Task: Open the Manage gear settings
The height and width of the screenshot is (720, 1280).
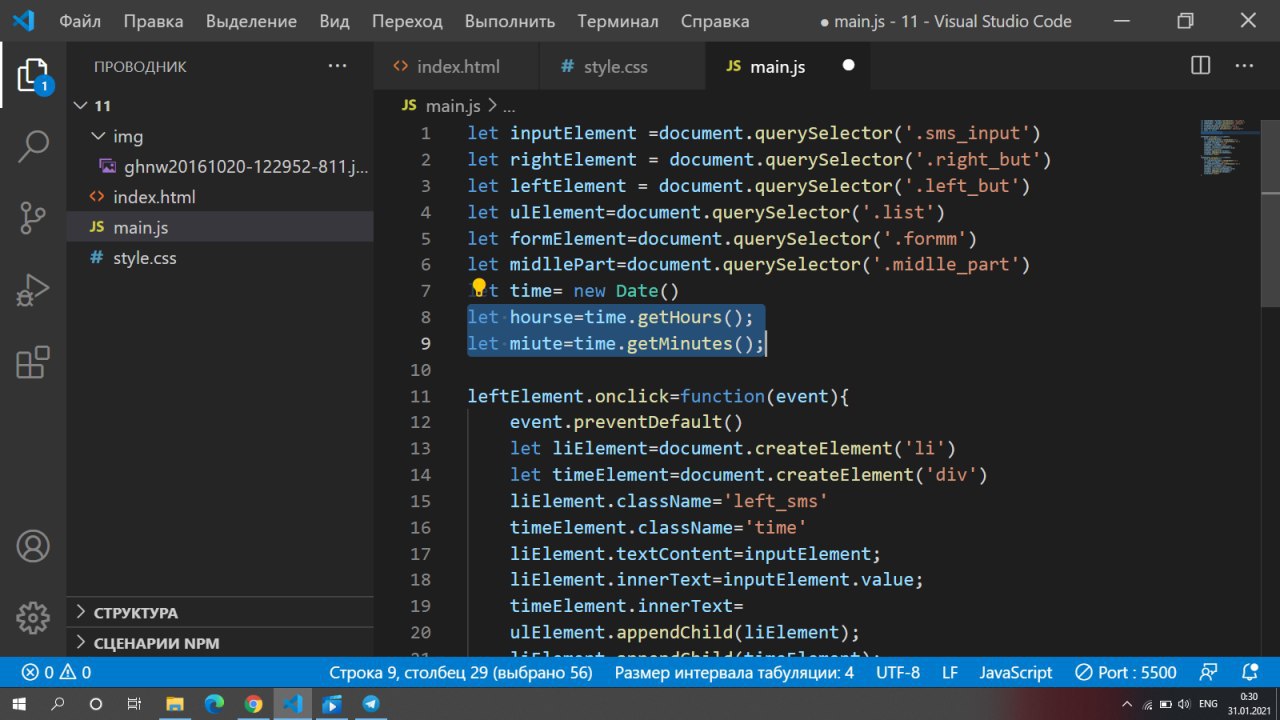Action: [x=33, y=617]
